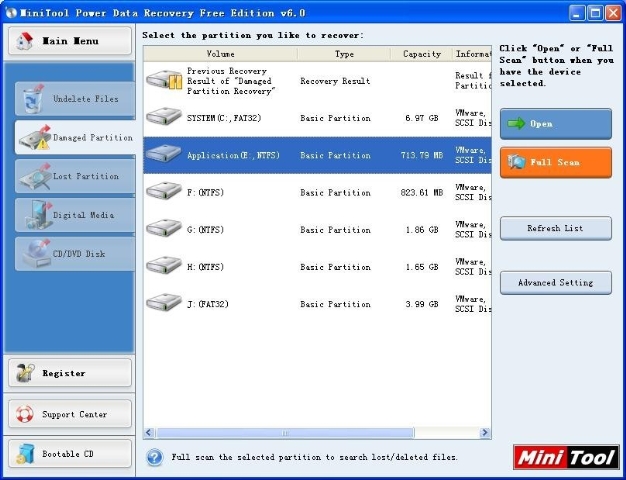626x480 pixels.
Task: Select the SYSTEM (C:, FAT32) partition
Action: point(230,118)
